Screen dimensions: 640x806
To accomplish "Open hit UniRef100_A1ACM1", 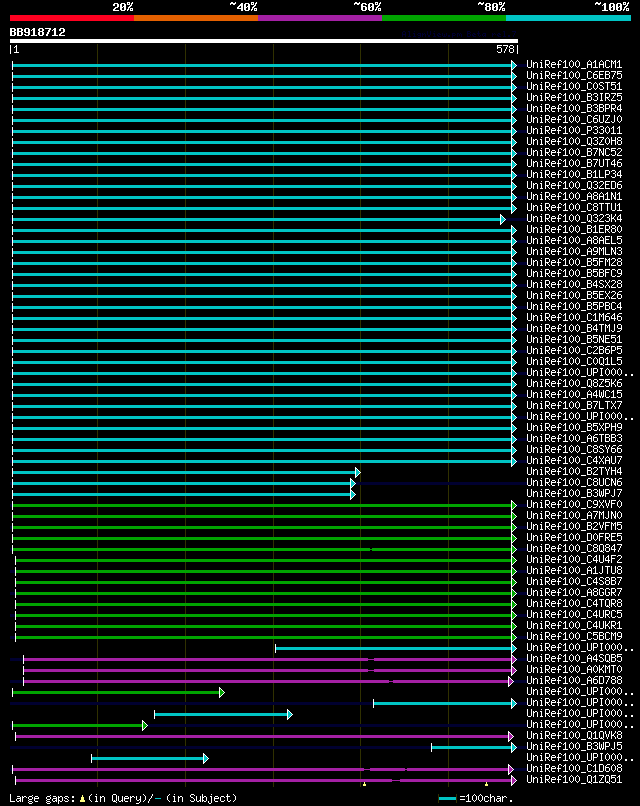I will pyautogui.click(x=574, y=65).
